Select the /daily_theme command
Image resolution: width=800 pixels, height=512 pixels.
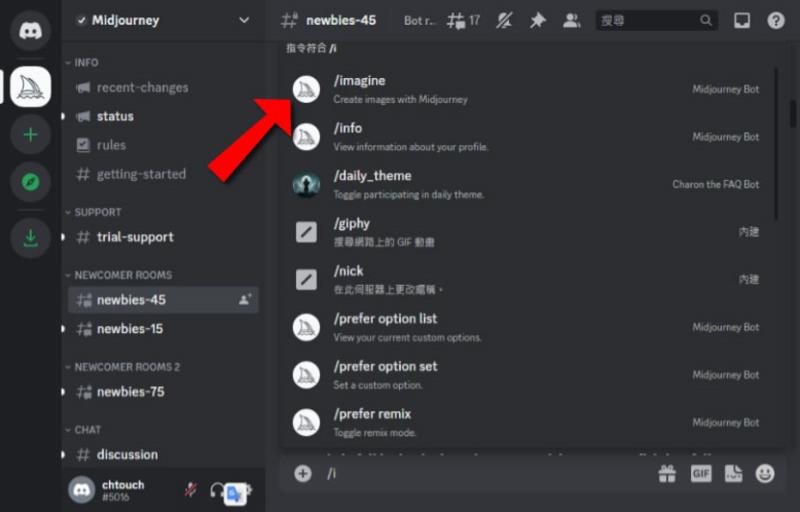[x=527, y=185]
